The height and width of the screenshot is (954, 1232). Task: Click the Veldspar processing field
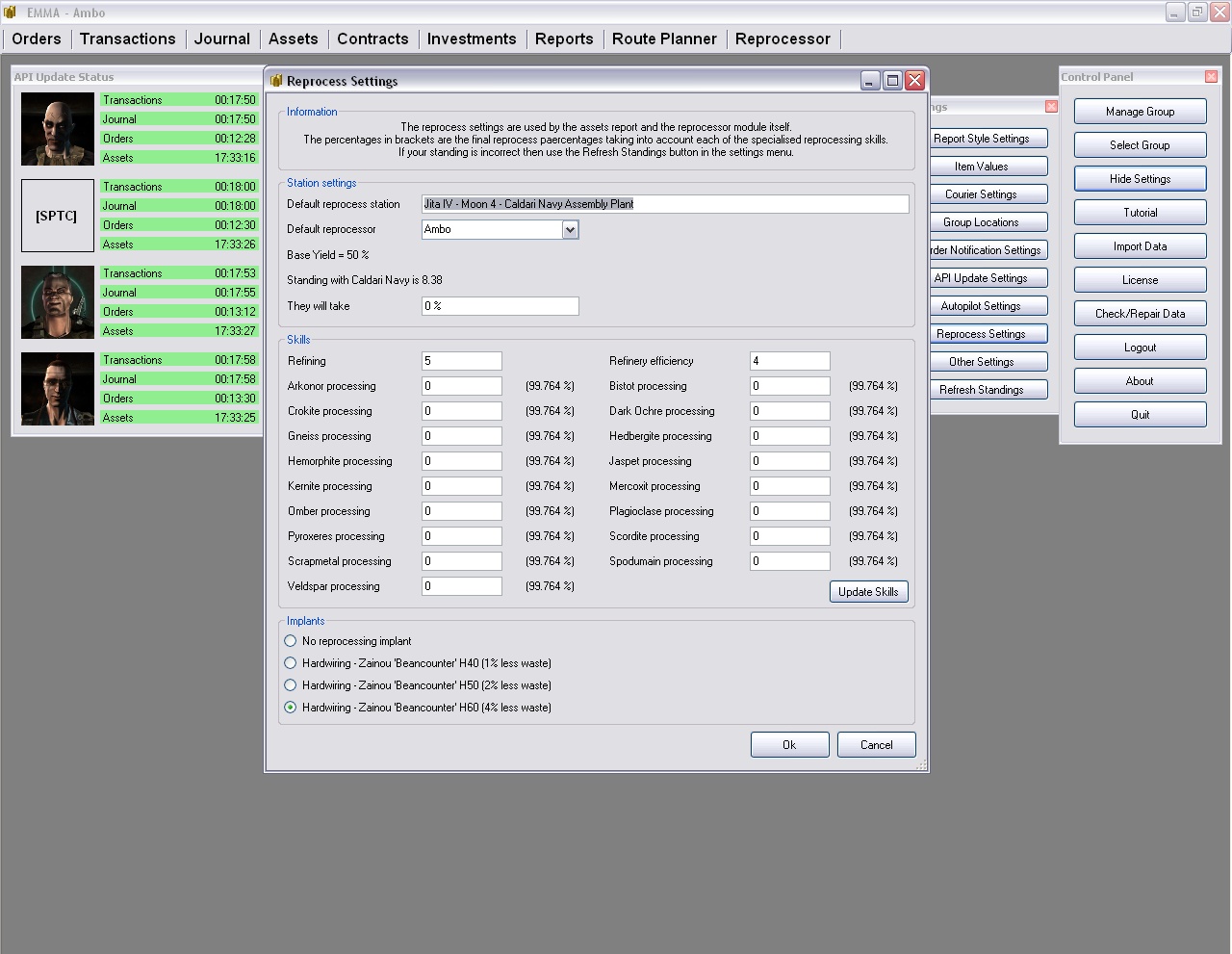tap(462, 586)
